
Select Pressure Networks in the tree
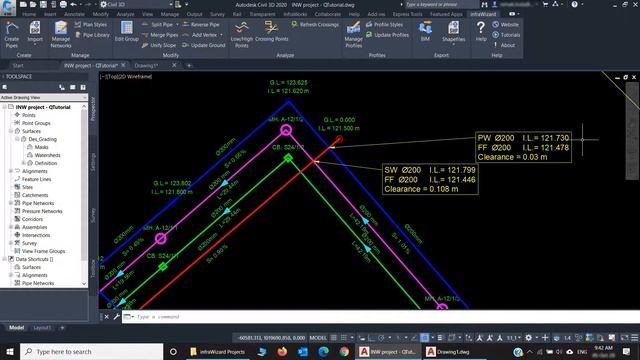point(42,211)
